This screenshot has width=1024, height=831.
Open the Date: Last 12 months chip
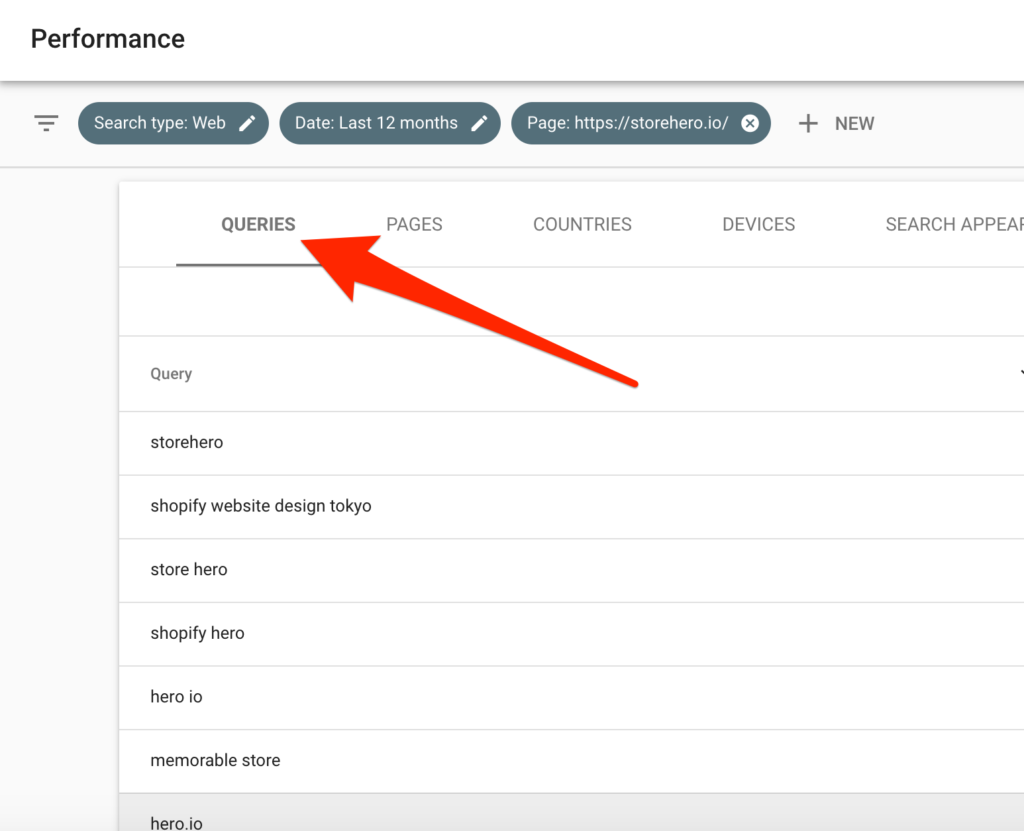(390, 123)
